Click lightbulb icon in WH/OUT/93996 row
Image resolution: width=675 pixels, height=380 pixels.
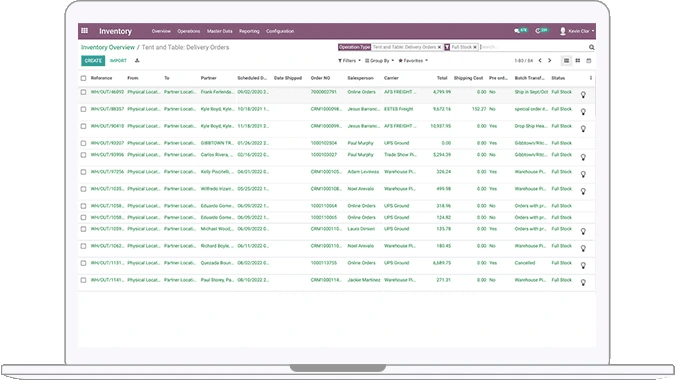(x=583, y=158)
